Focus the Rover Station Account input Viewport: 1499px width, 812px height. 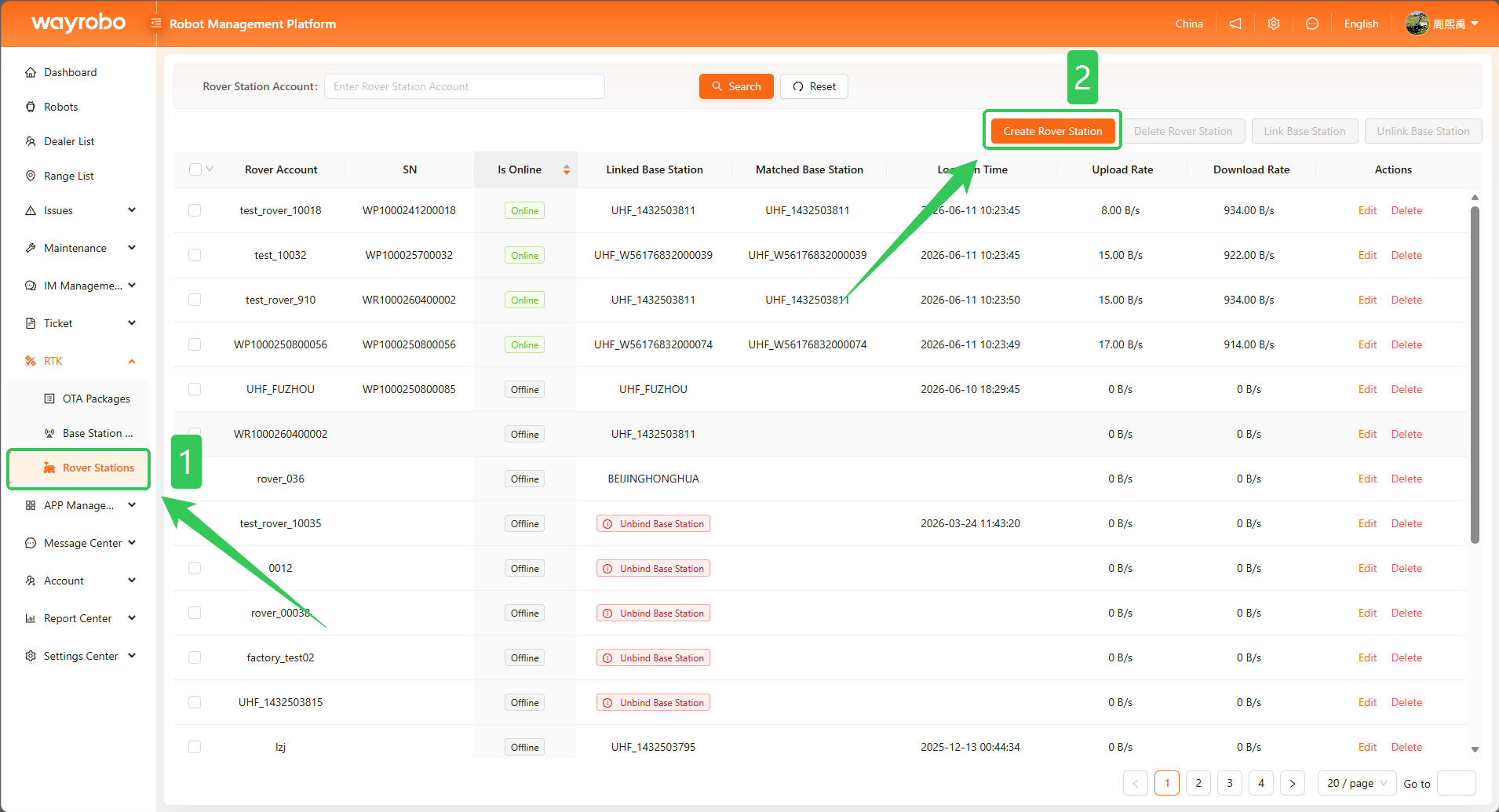tap(464, 86)
